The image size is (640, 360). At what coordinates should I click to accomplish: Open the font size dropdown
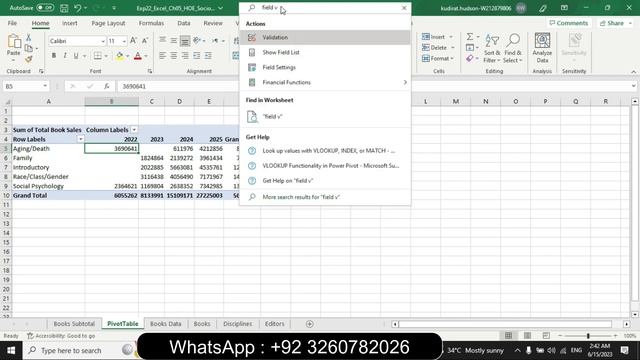[x=124, y=41]
